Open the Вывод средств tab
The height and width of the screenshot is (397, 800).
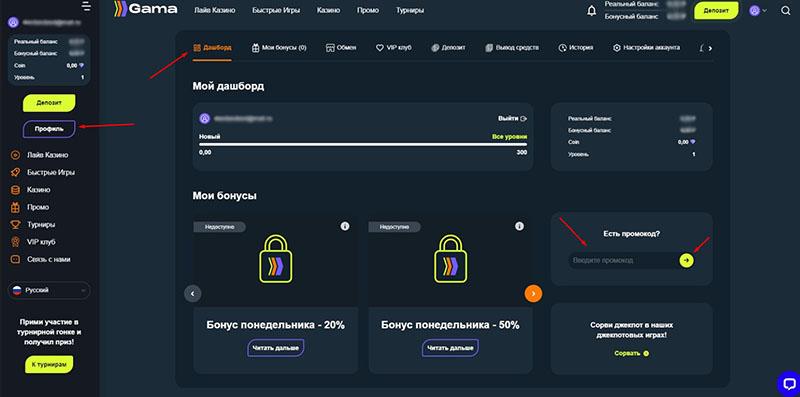tap(512, 47)
